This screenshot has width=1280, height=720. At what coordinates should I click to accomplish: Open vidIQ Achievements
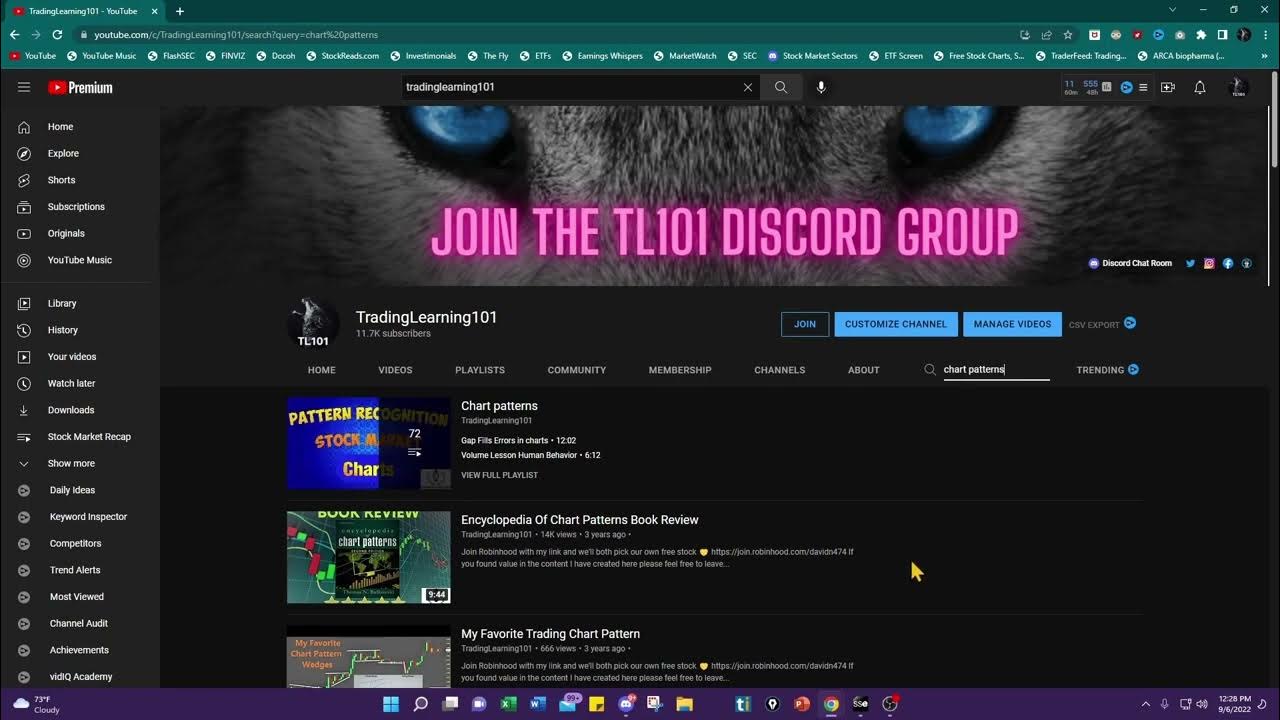click(x=80, y=650)
